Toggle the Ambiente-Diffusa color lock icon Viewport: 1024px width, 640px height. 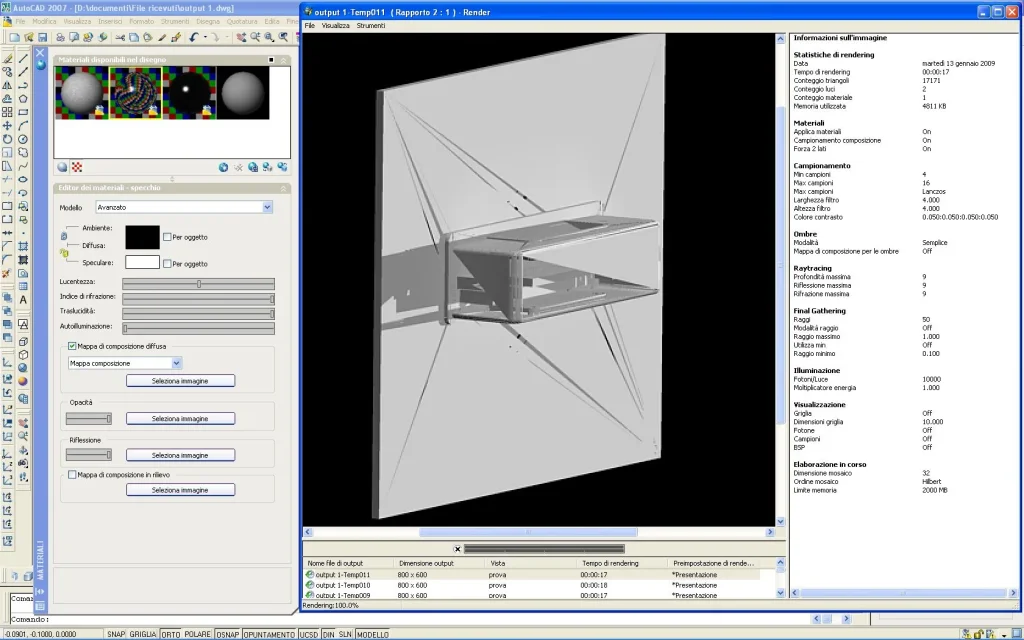(64, 236)
